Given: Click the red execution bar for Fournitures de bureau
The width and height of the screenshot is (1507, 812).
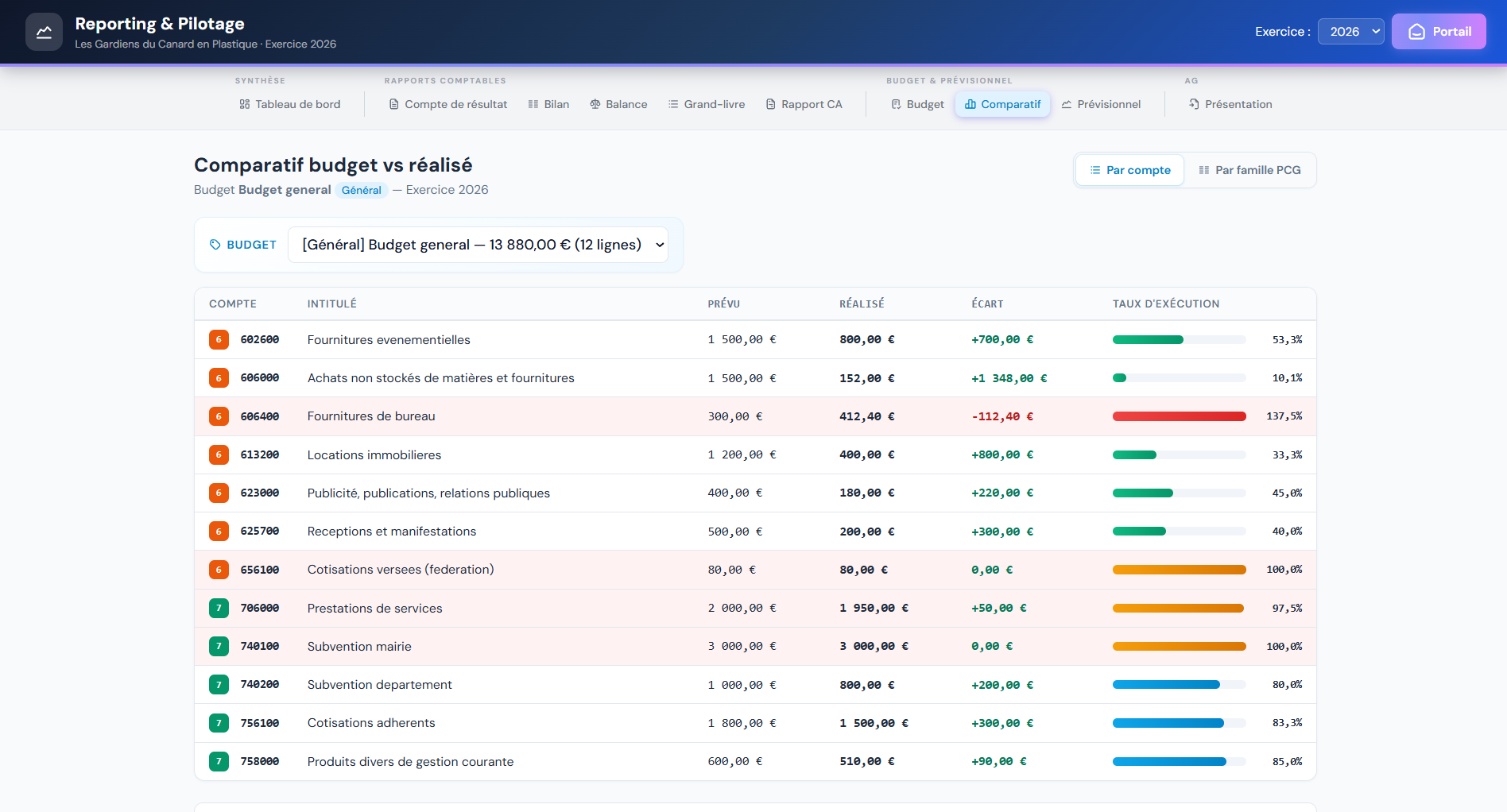Looking at the screenshot, I should click(x=1180, y=416).
